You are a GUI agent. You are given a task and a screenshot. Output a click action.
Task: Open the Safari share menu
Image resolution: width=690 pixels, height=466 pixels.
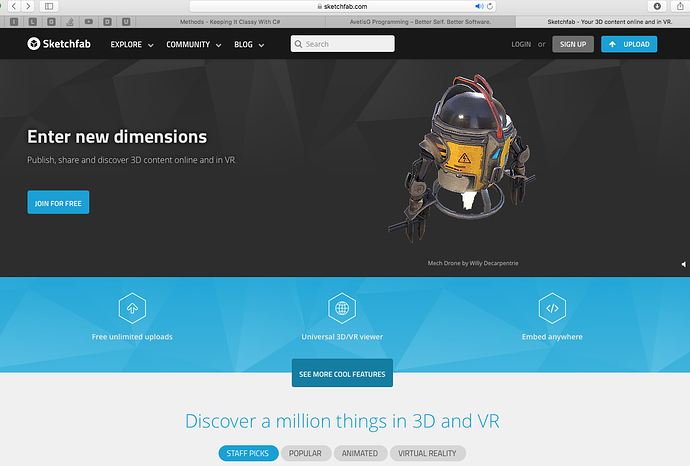680,6
